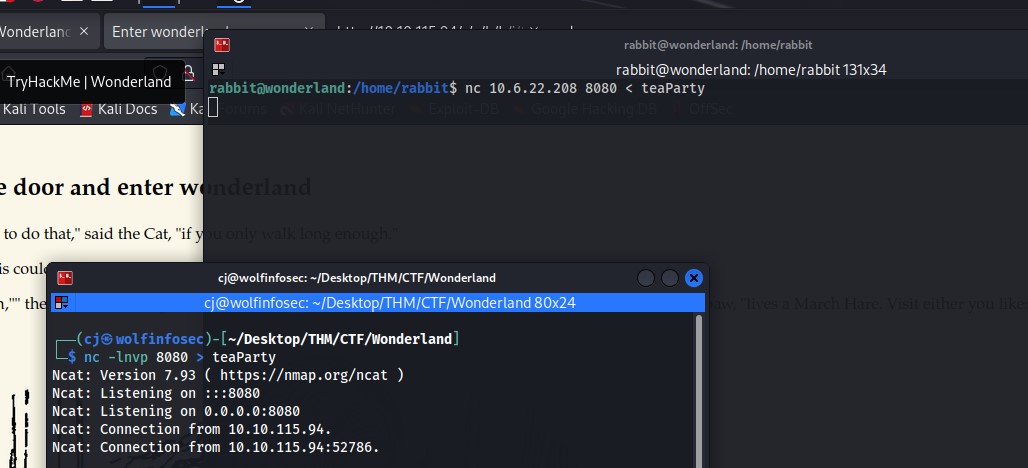
Task: Click the 'nc 10.6.22.208 8080 < teaParty' command
Action: 585,88
